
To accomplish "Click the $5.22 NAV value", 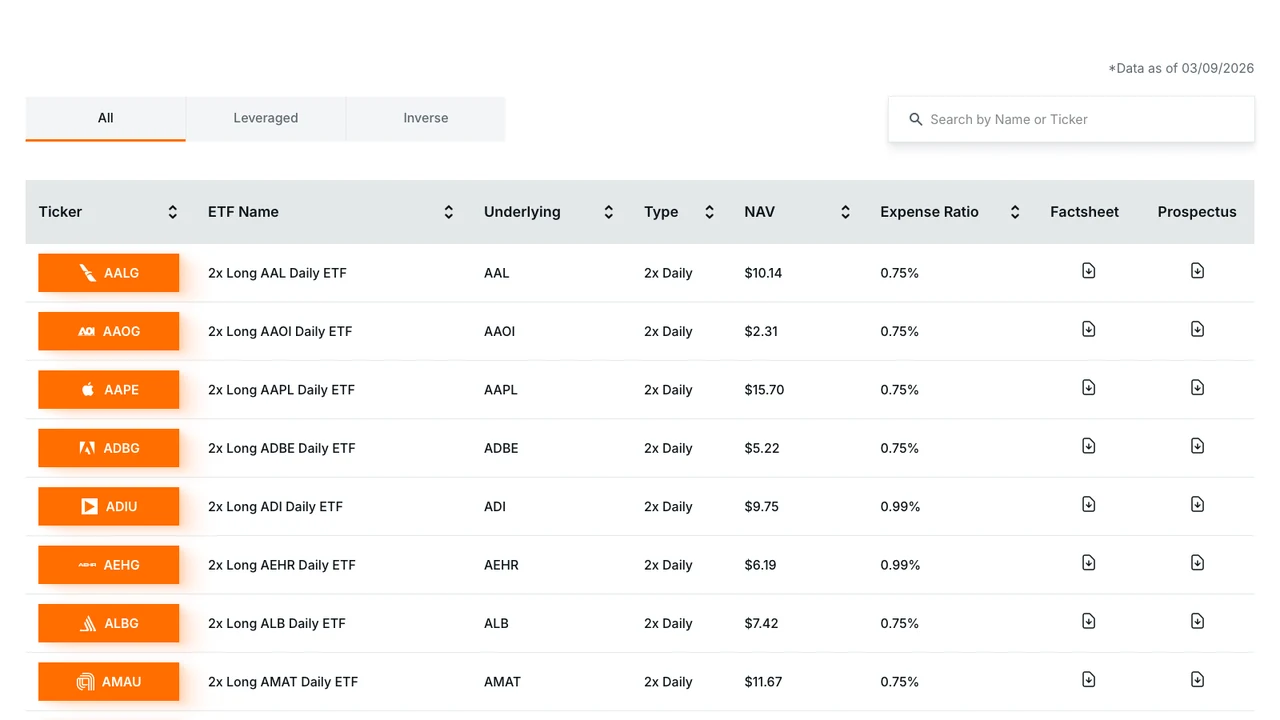I will tap(762, 448).
